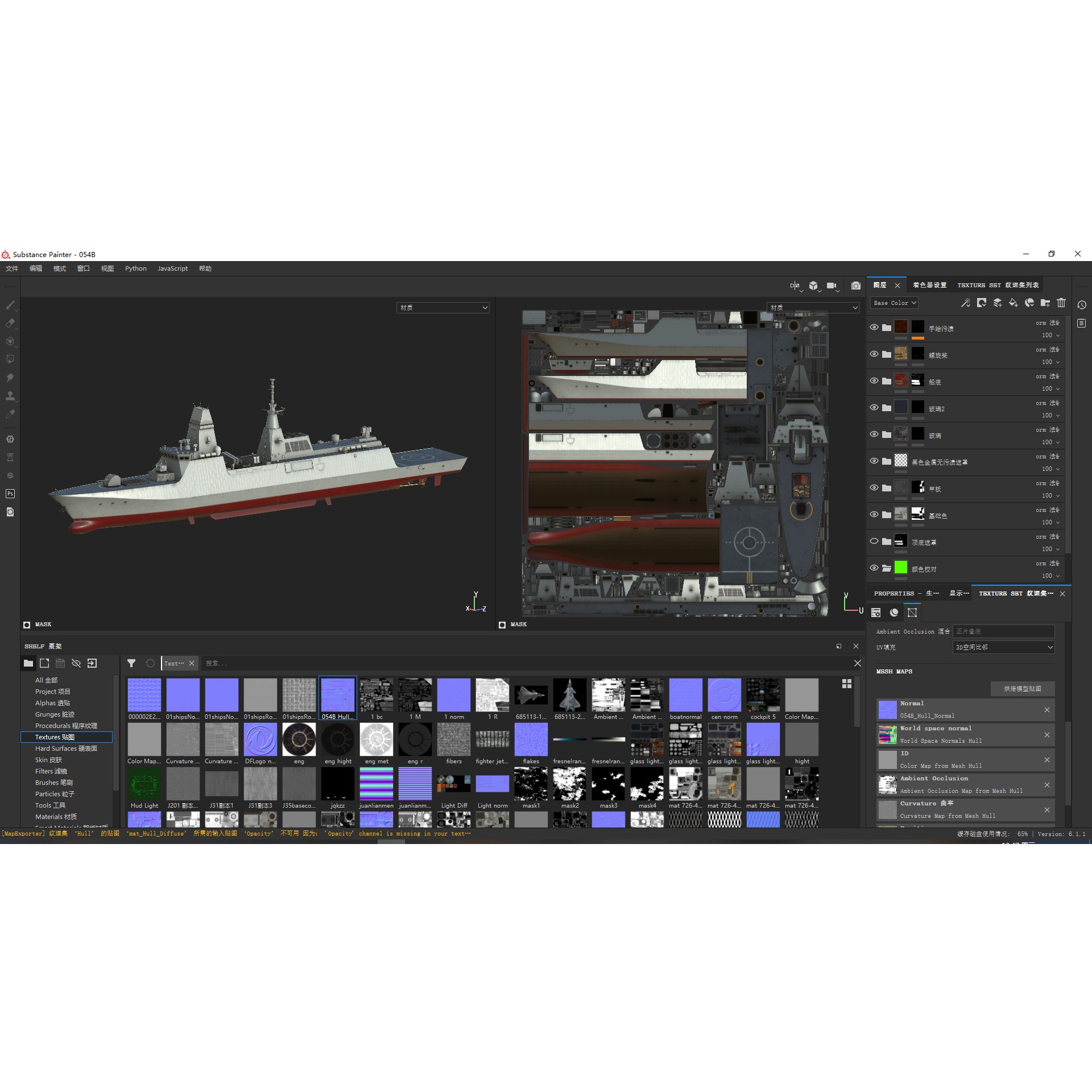Select the Projection tool
The height and width of the screenshot is (1092, 1092).
[x=10, y=341]
